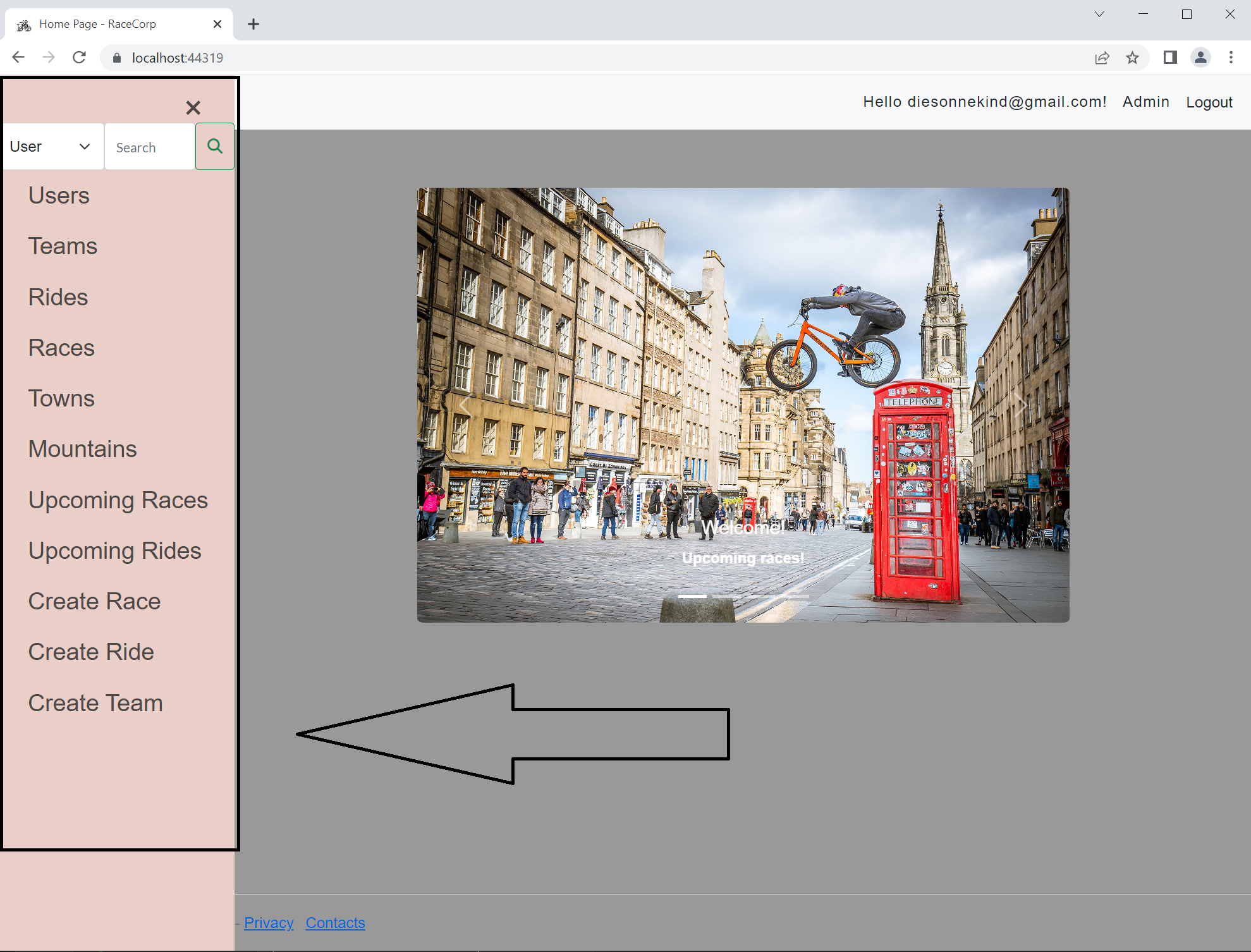Choose Create Race in the sidebar
Viewport: 1251px width, 952px height.
click(x=95, y=601)
